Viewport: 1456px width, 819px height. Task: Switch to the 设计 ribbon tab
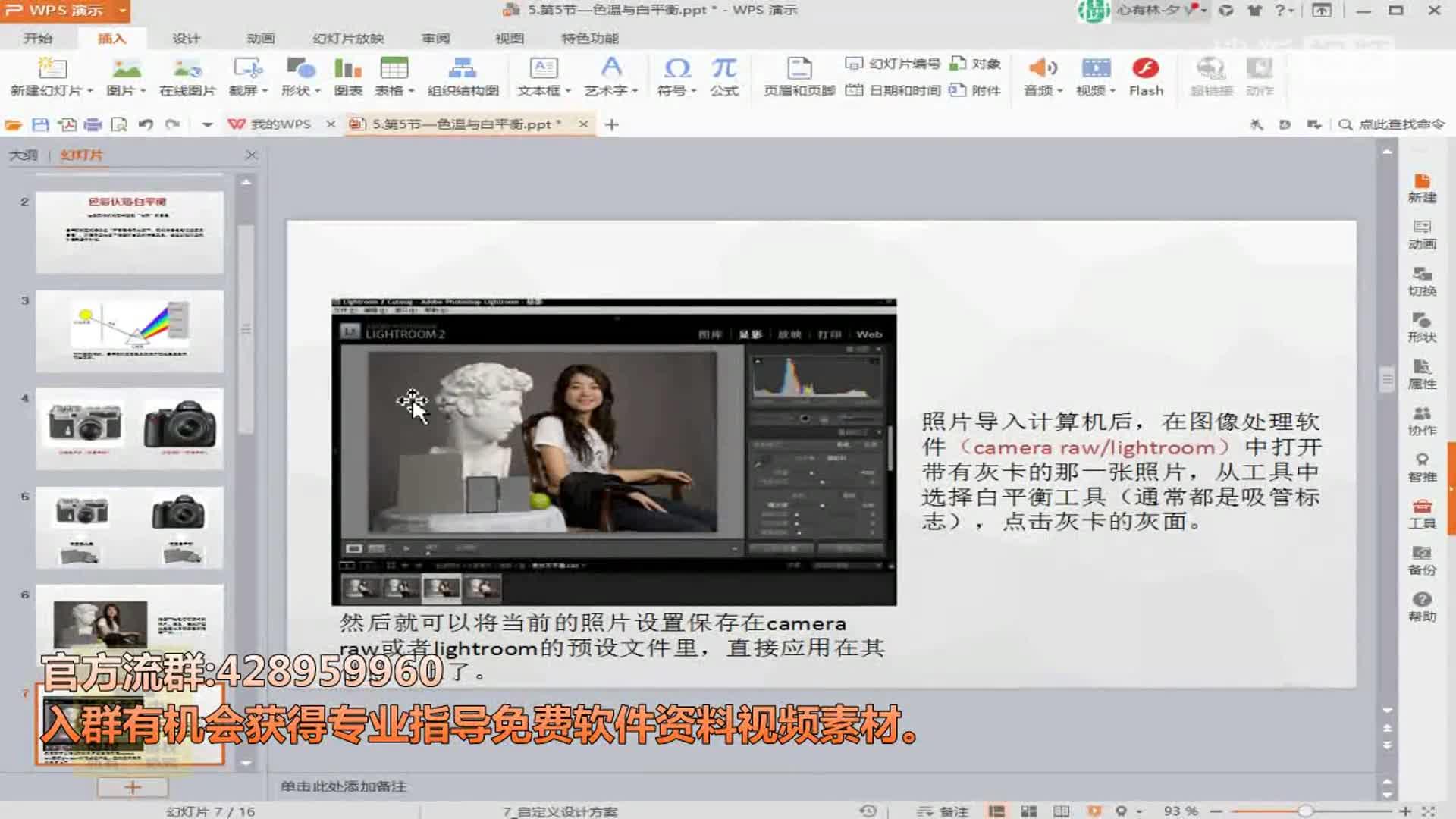(x=185, y=38)
